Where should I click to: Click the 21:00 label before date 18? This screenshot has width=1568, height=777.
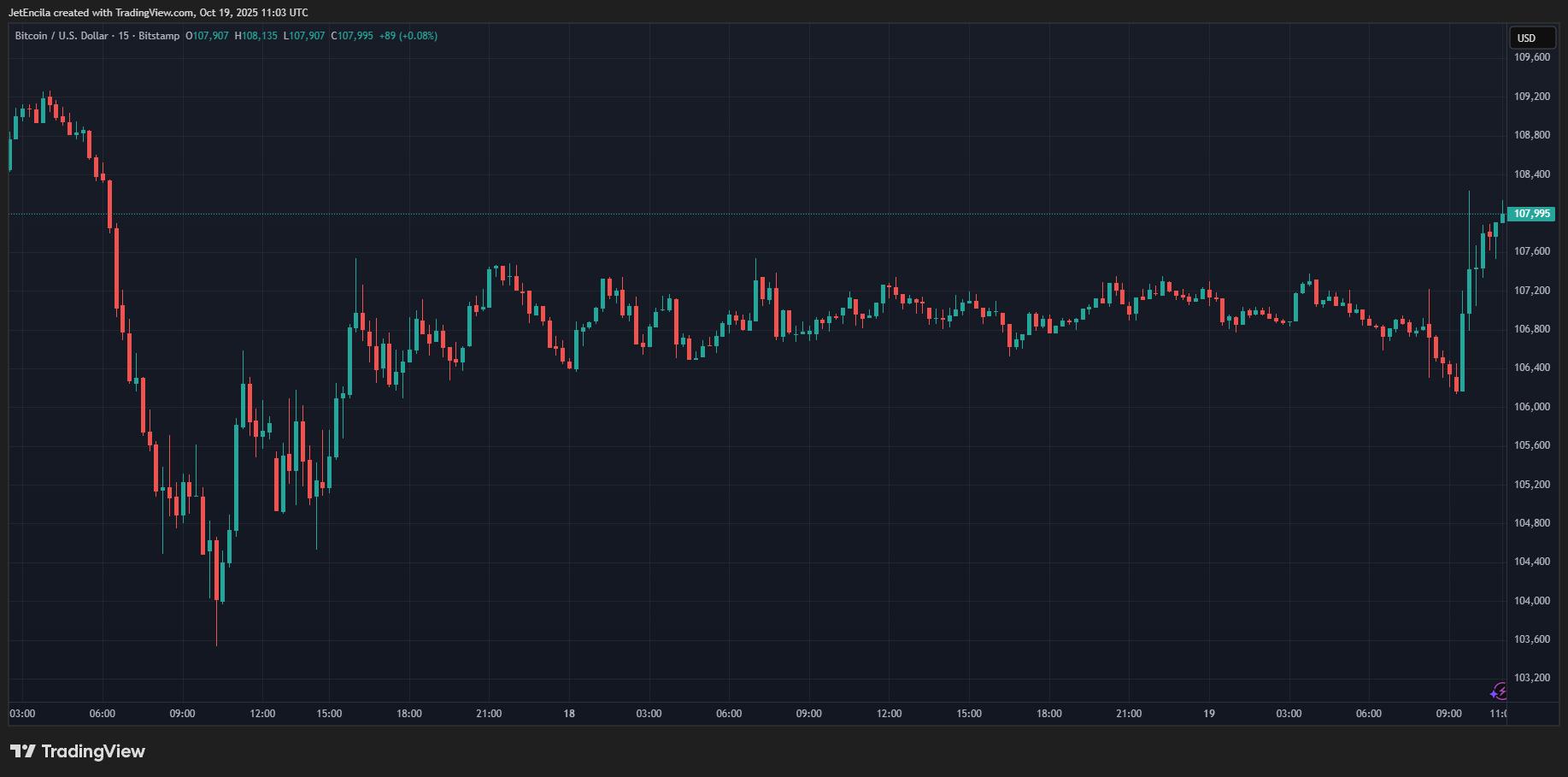click(489, 714)
